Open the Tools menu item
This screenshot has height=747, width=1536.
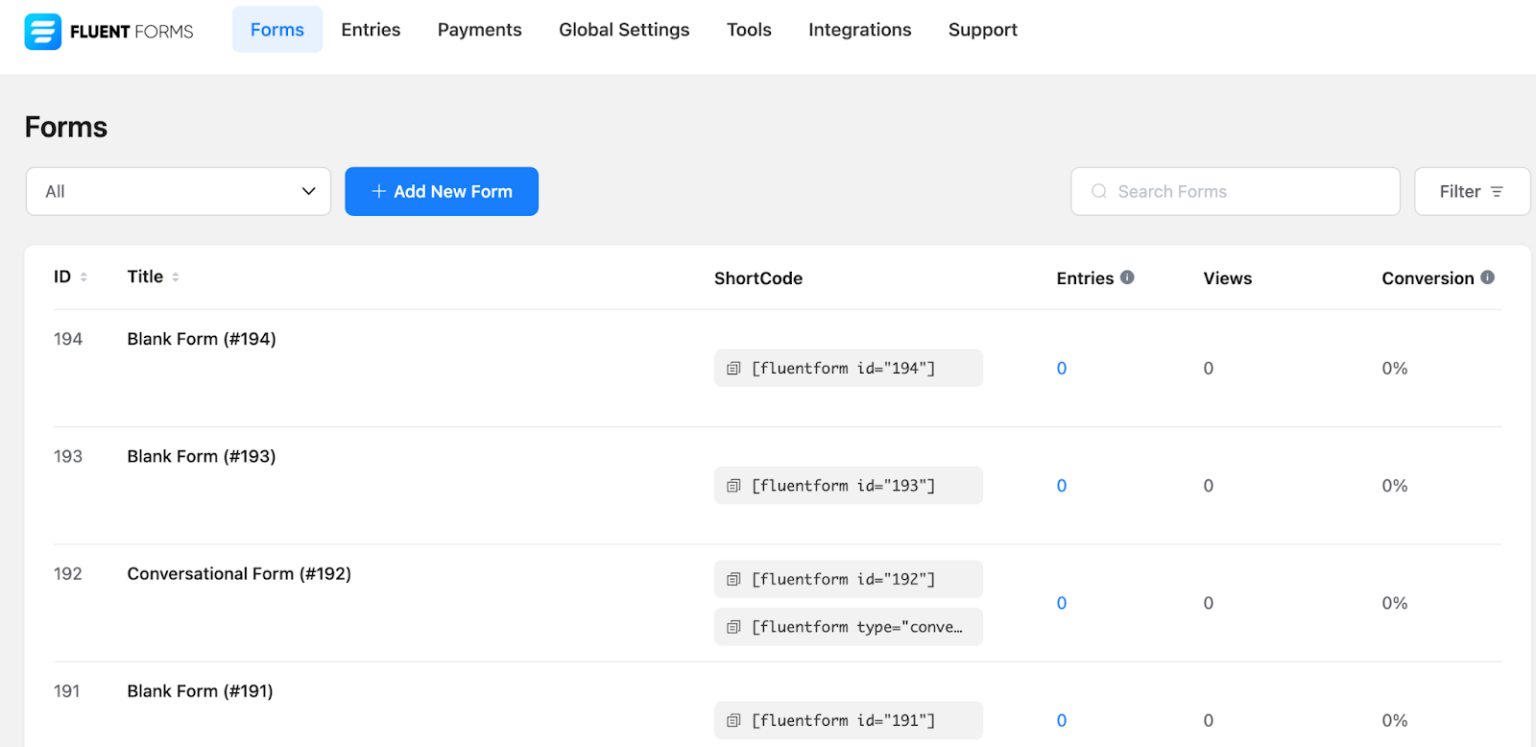point(749,30)
